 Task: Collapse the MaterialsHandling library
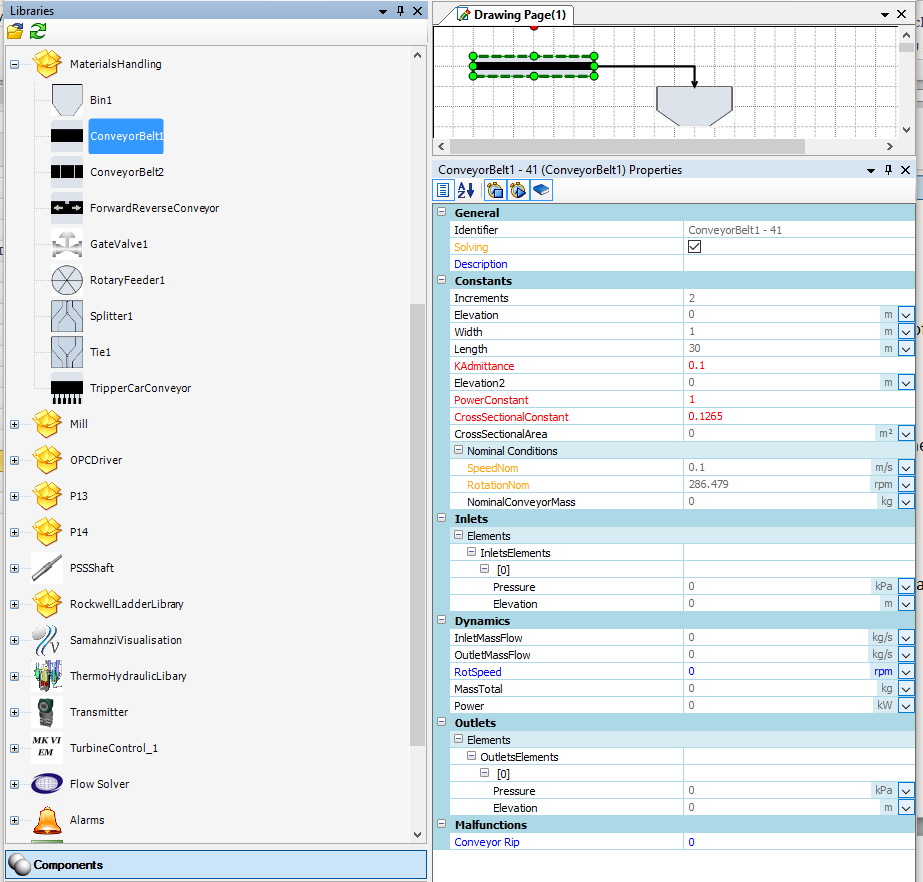click(15, 64)
